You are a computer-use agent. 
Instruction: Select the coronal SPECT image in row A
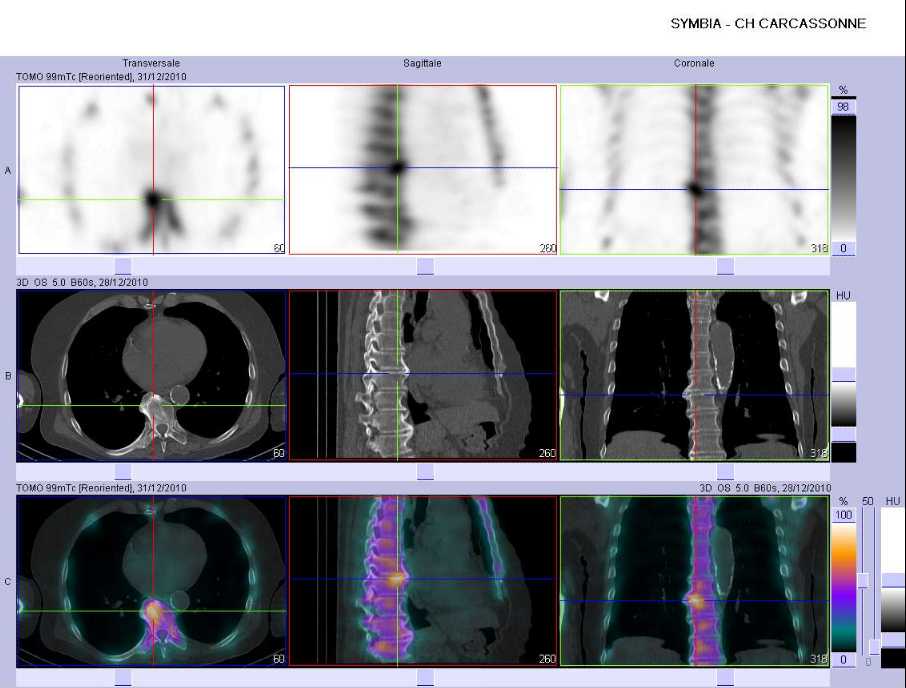(695, 170)
